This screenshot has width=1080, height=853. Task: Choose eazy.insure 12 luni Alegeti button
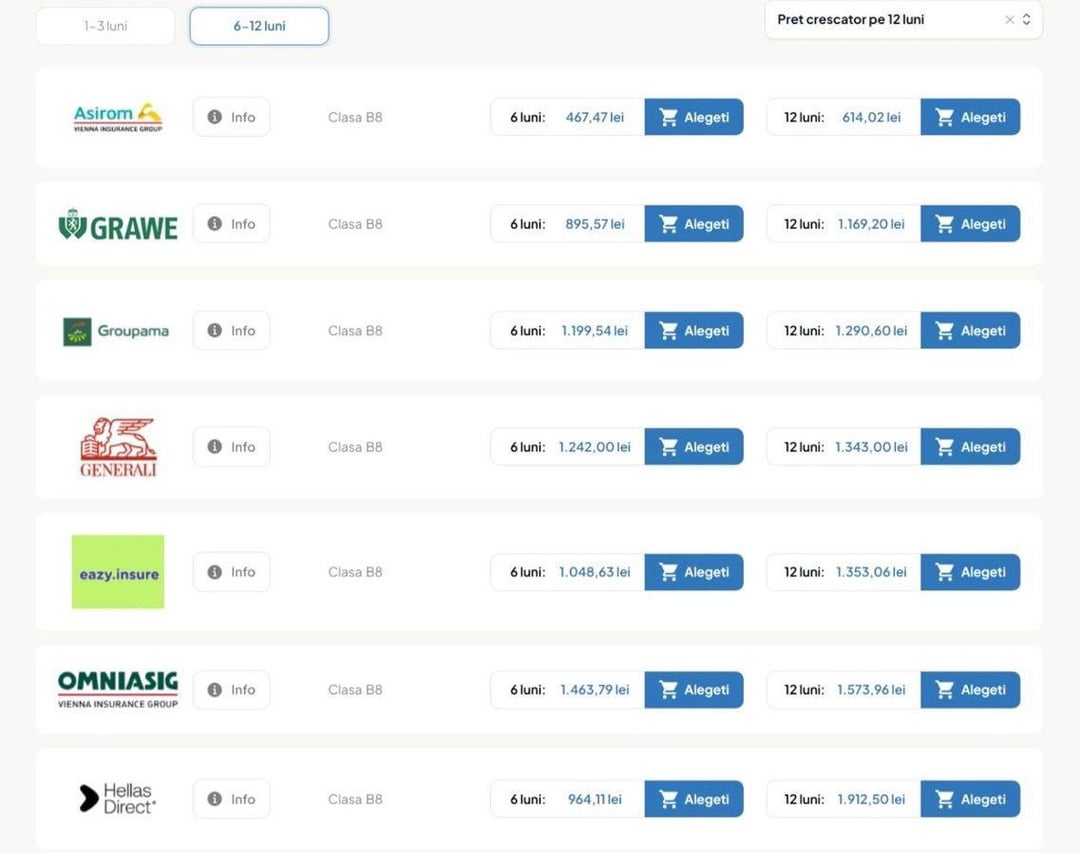coord(970,572)
